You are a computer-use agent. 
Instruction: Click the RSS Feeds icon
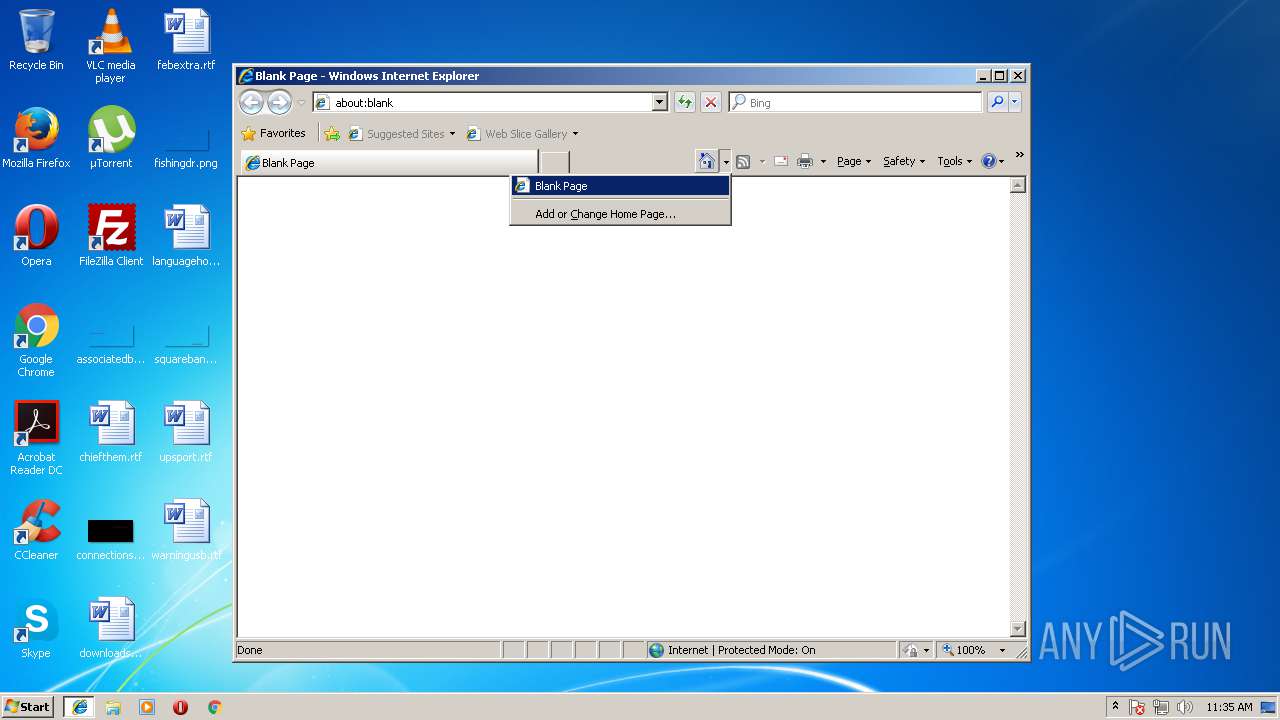pyautogui.click(x=743, y=162)
